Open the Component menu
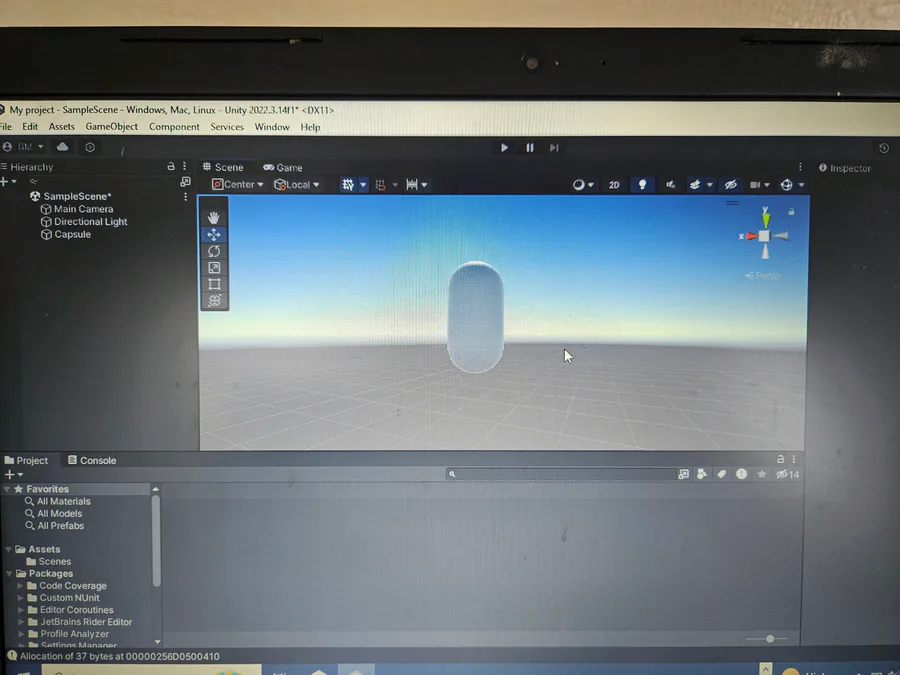 174,126
